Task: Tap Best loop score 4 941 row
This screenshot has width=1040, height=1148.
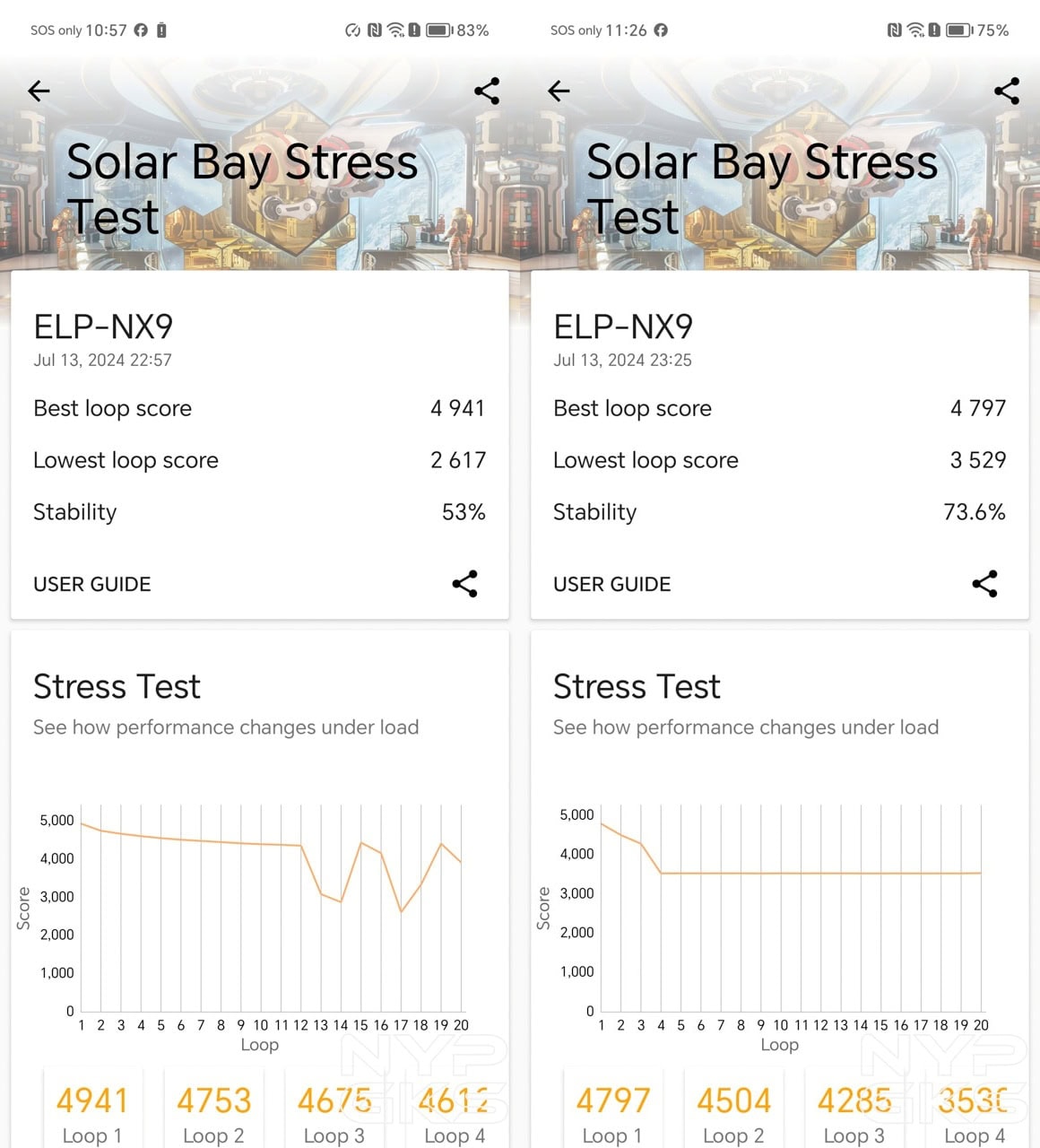Action: [259, 408]
